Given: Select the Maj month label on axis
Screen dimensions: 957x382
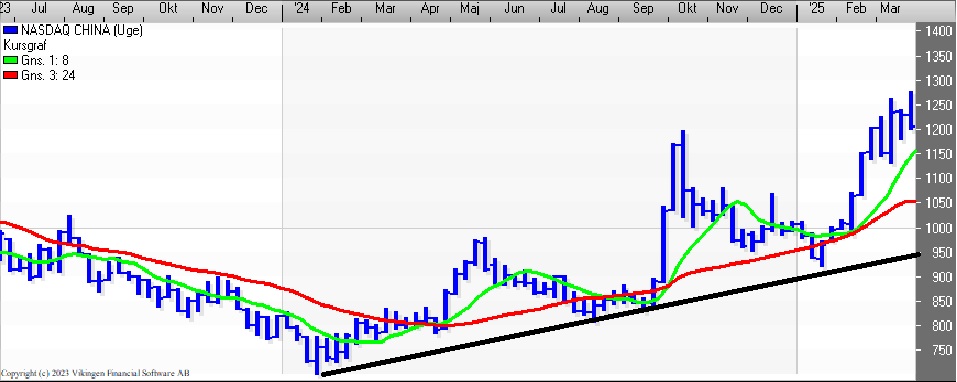Looking at the screenshot, I should click(470, 9).
